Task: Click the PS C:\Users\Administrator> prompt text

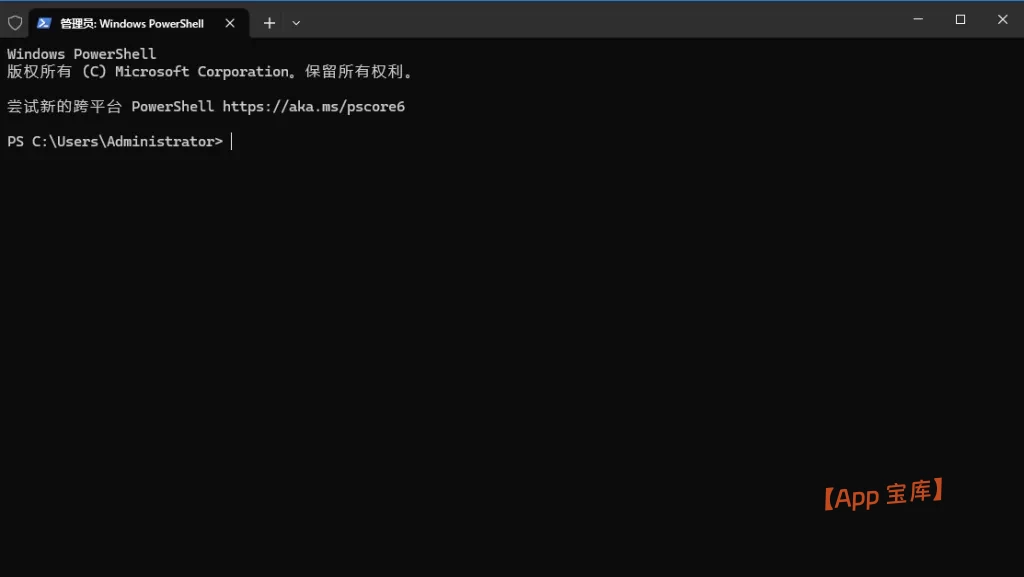Action: 115,142
